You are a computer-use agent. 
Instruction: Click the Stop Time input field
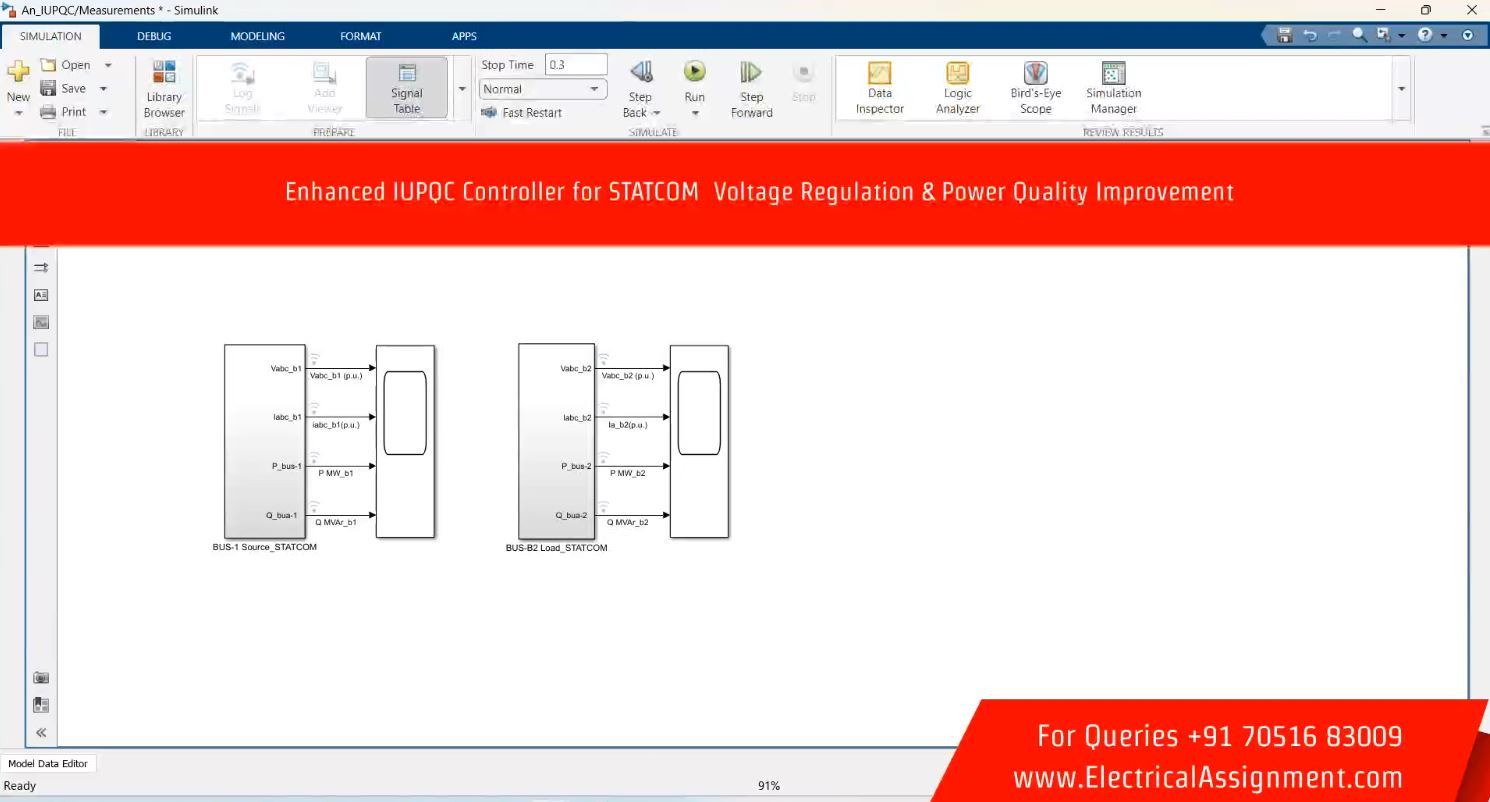coord(575,65)
